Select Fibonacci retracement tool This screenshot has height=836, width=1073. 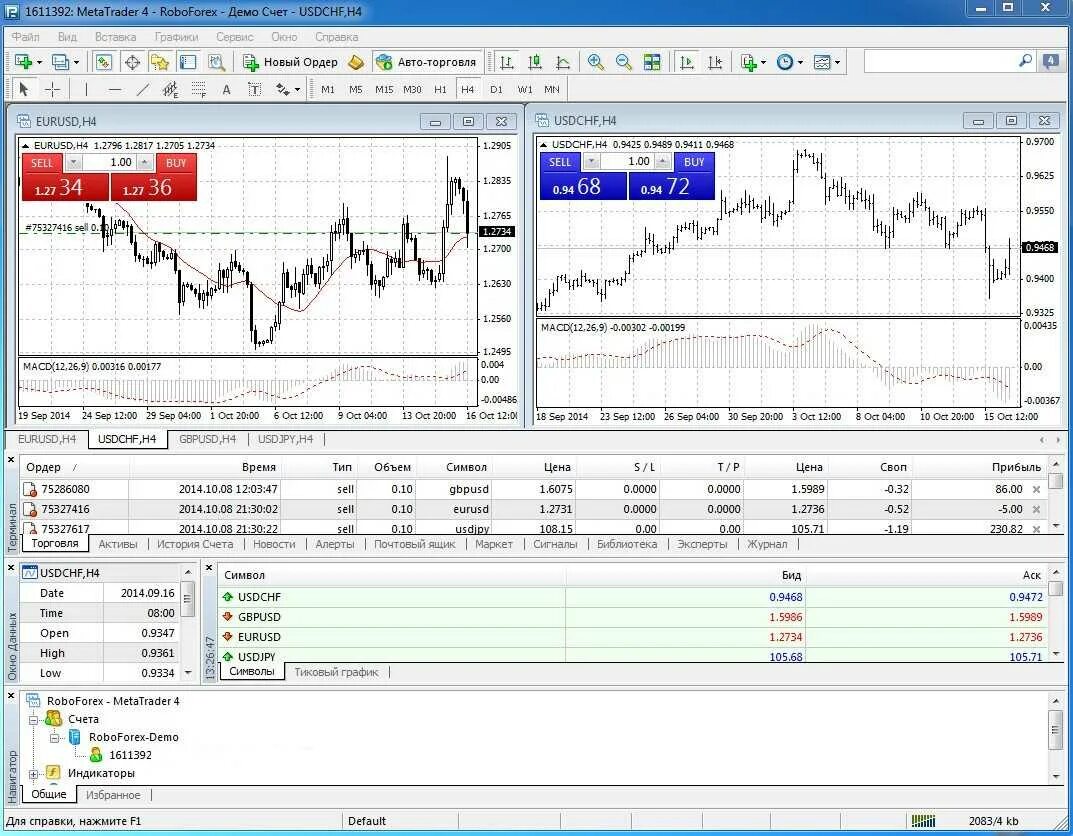198,89
